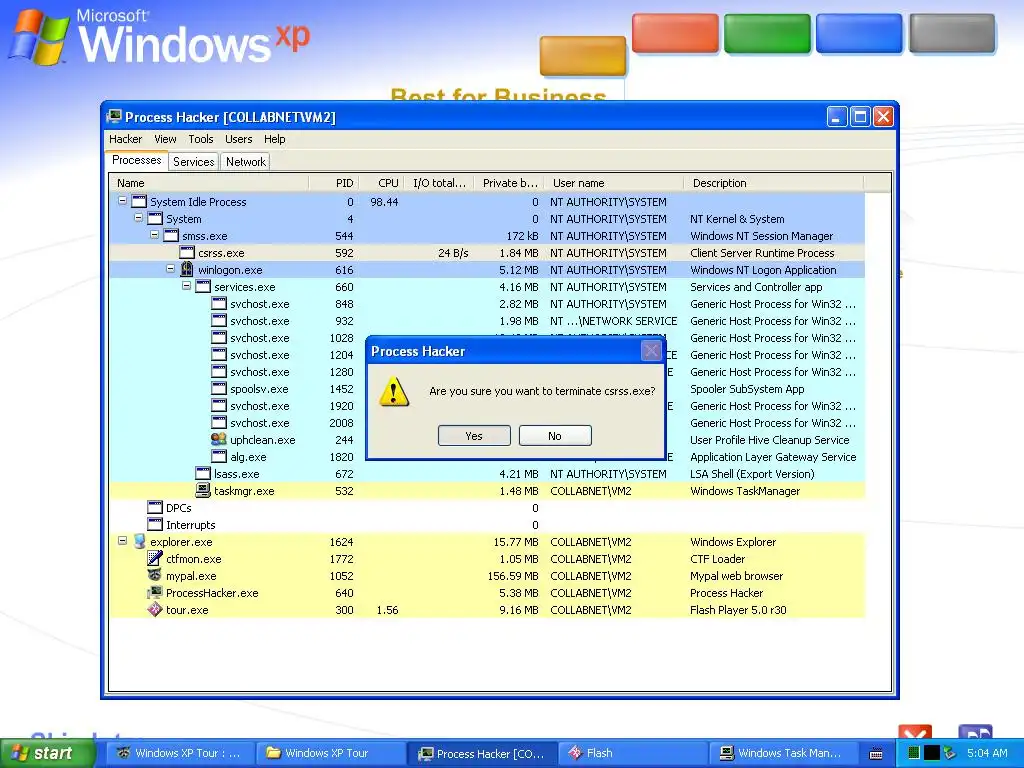The height and width of the screenshot is (768, 1024).
Task: Collapse the System process tree node
Action: pos(138,218)
